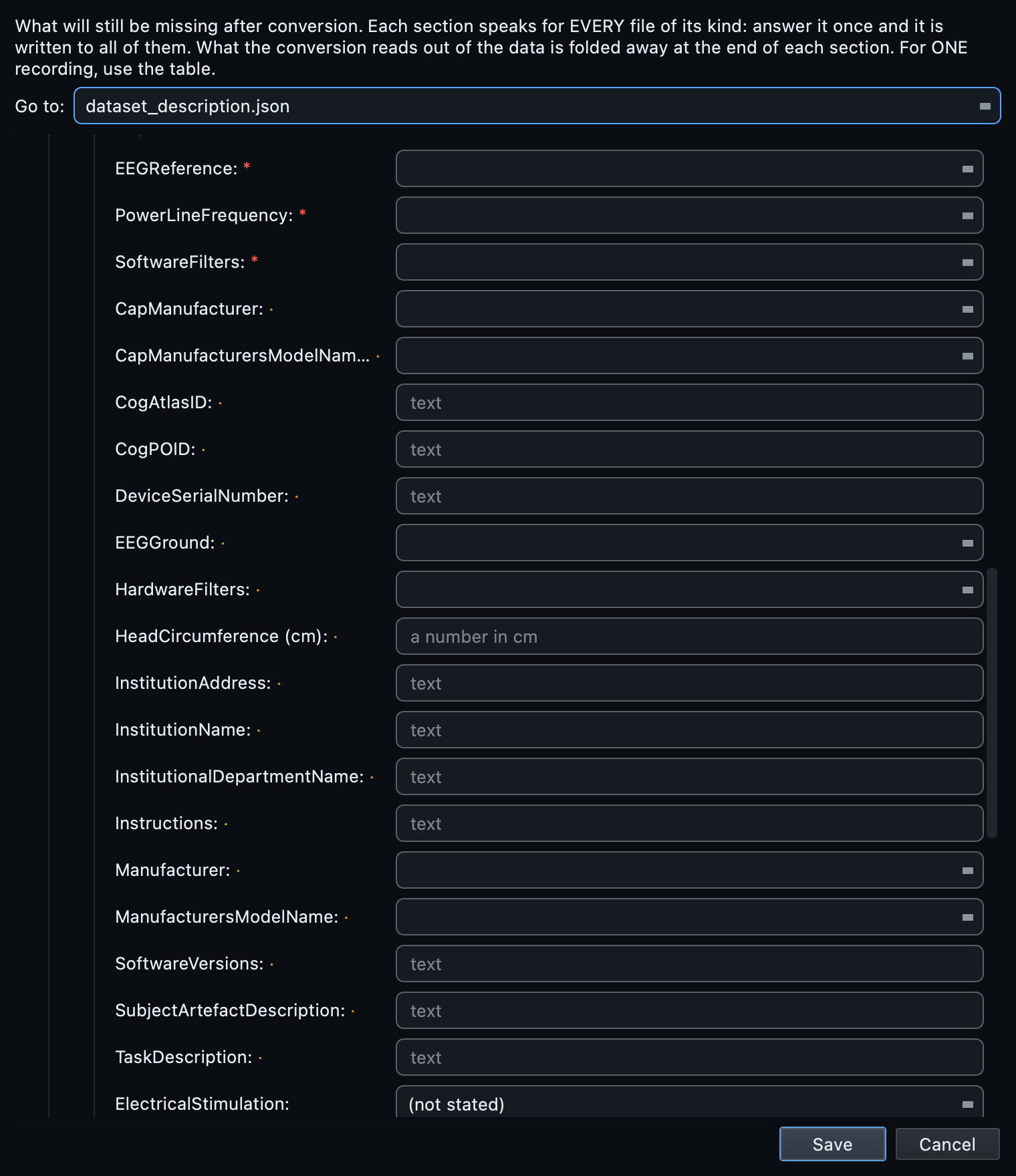Open the ManufacturersModelName dropdown
Screen dimensions: 1016x1176
[689, 917]
